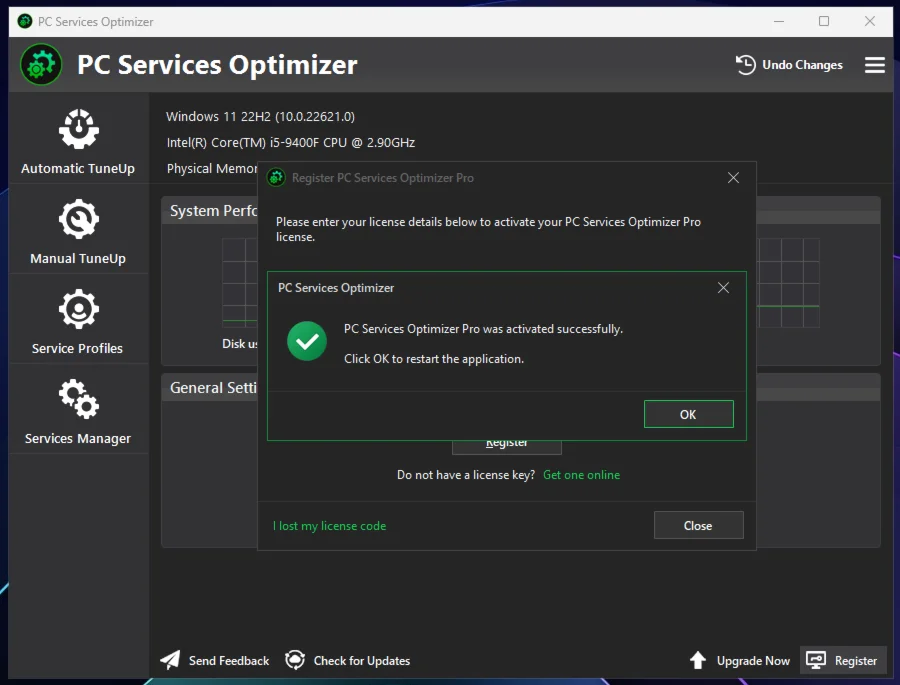
Task: Click the Upgrade Now label
Action: [753, 660]
